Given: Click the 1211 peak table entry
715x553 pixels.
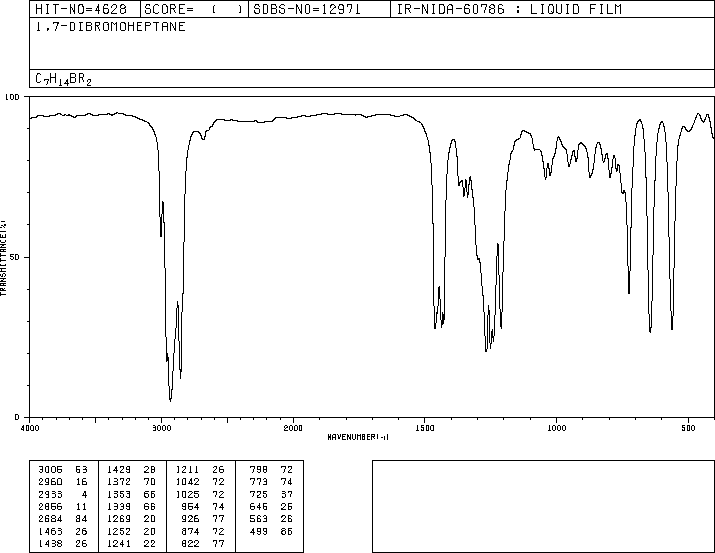Looking at the screenshot, I should (x=187, y=469).
